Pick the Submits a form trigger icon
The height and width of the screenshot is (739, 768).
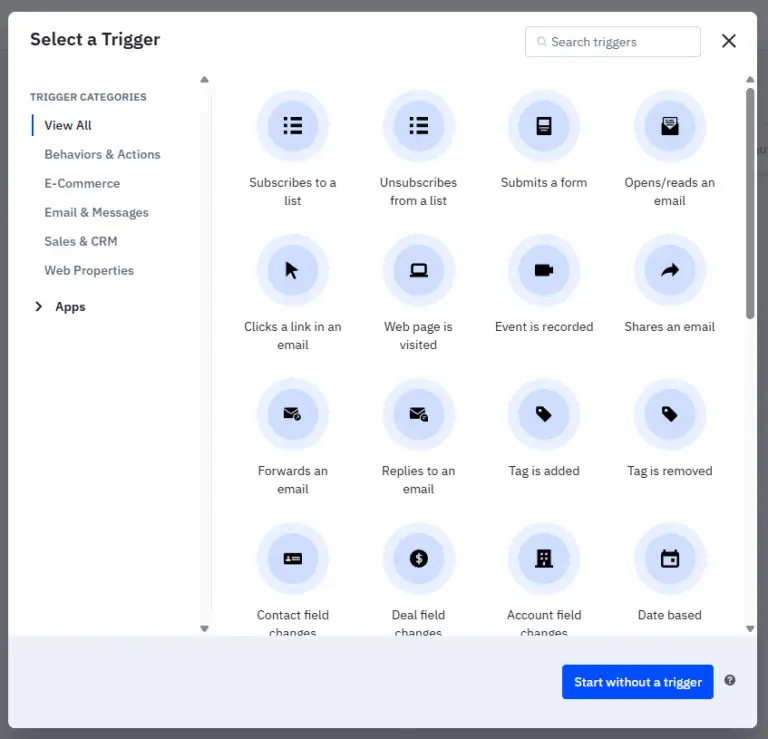coord(544,126)
